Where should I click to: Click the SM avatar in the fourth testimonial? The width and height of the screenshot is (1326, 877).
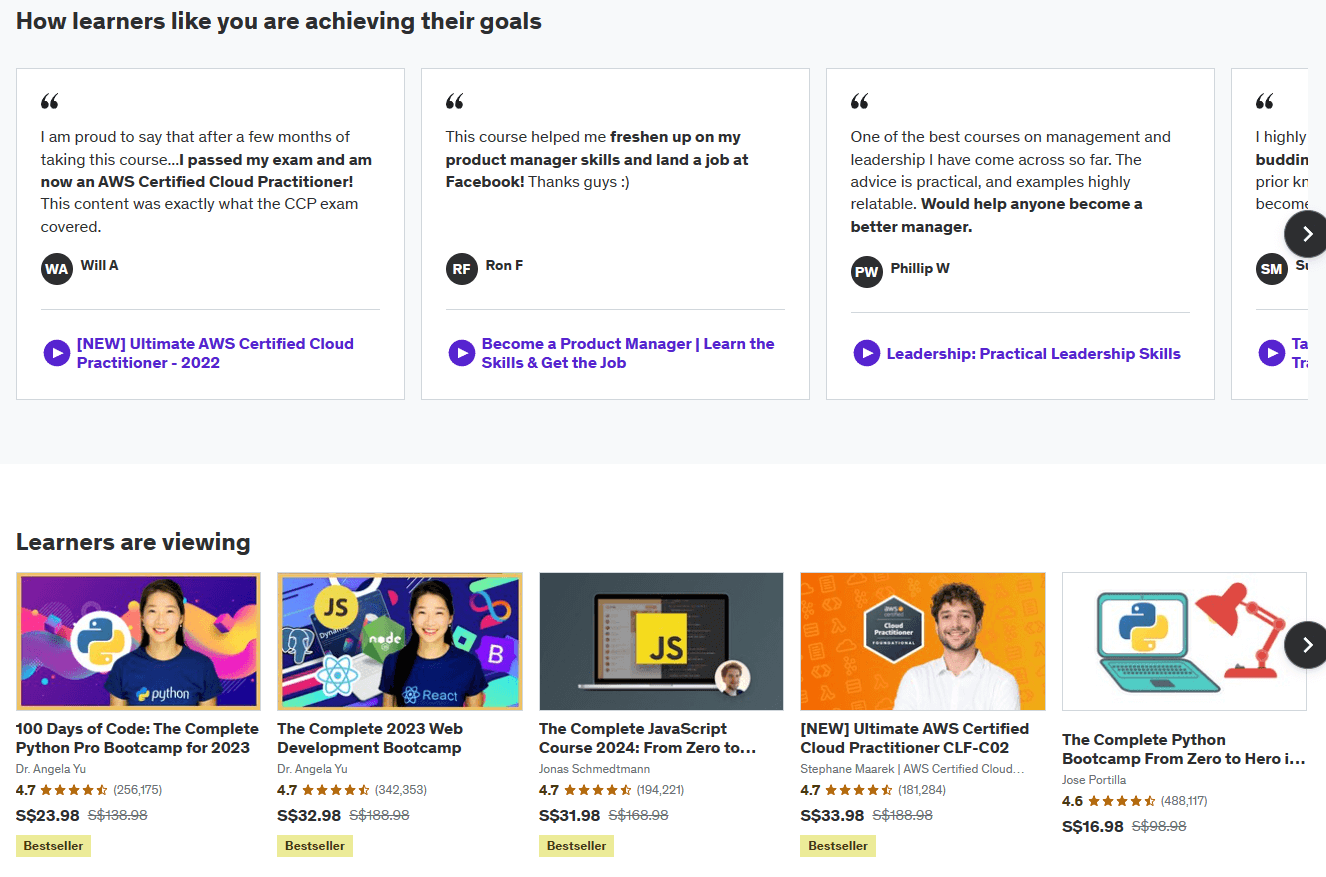1272,269
